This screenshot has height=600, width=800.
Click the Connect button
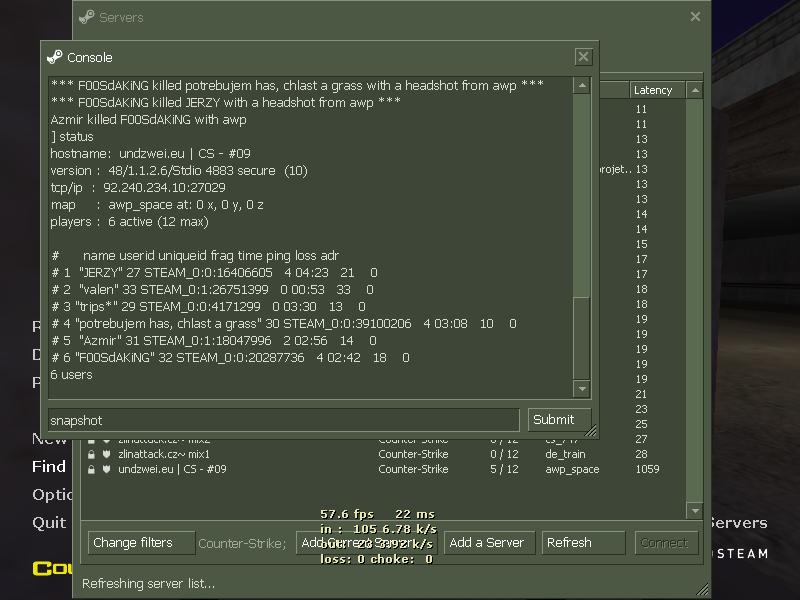coord(666,543)
